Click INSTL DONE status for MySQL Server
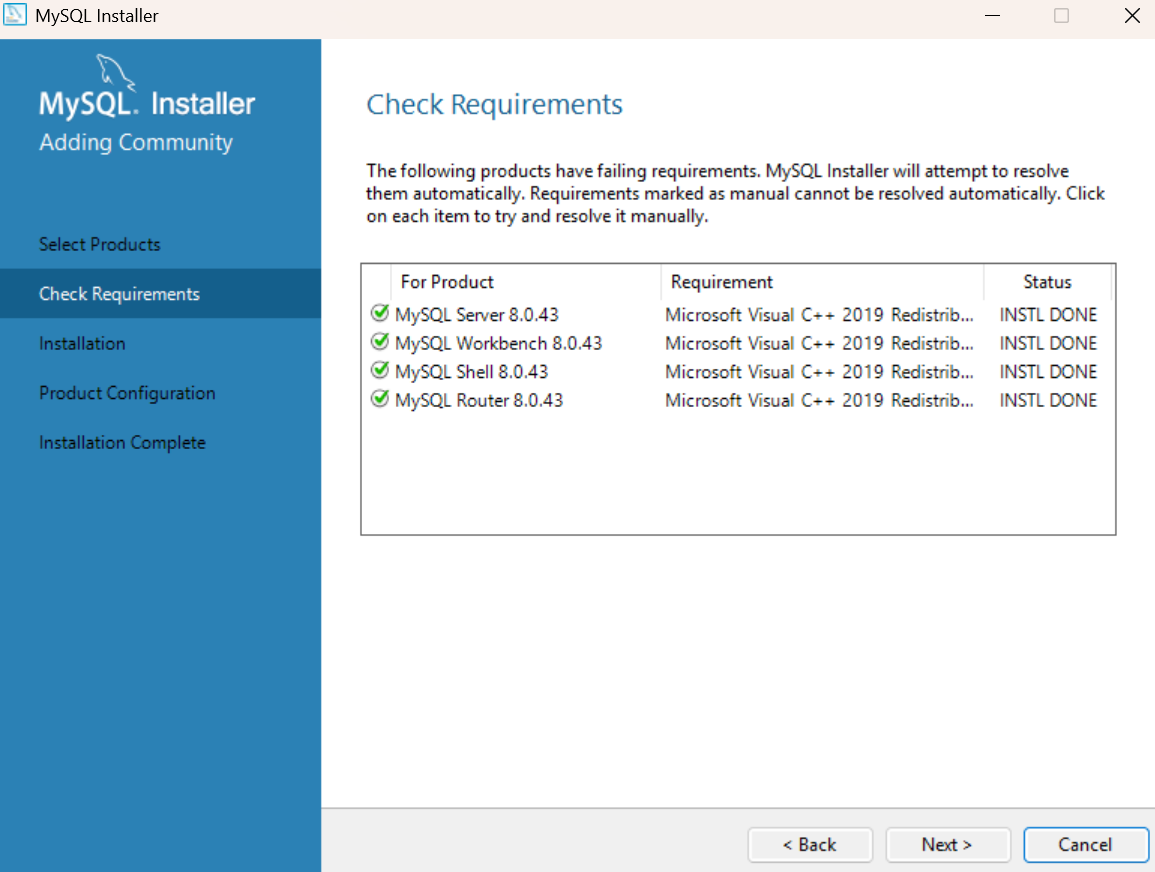Screen dimensions: 1155x872 click(1048, 315)
